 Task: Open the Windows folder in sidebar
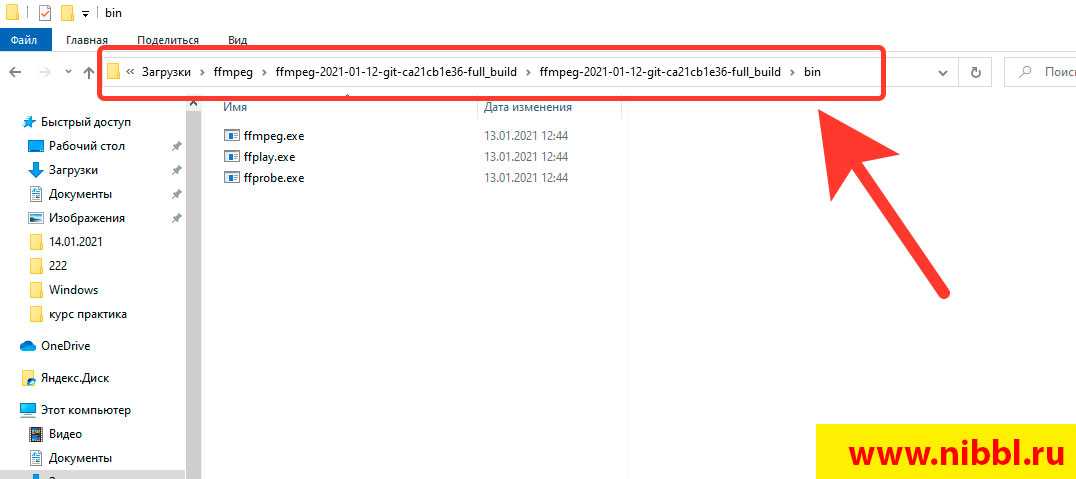coord(73,290)
